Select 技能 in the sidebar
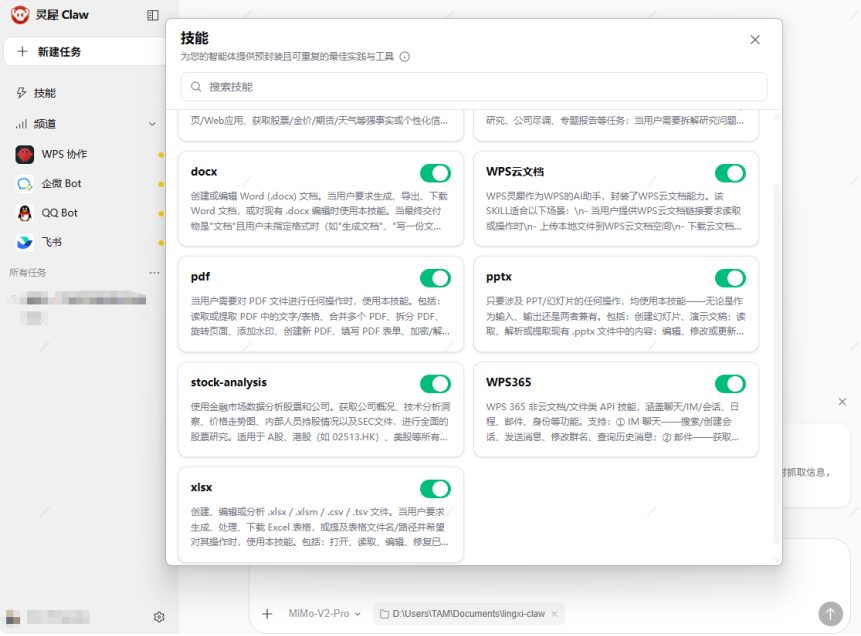The width and height of the screenshot is (861, 636). [44, 93]
